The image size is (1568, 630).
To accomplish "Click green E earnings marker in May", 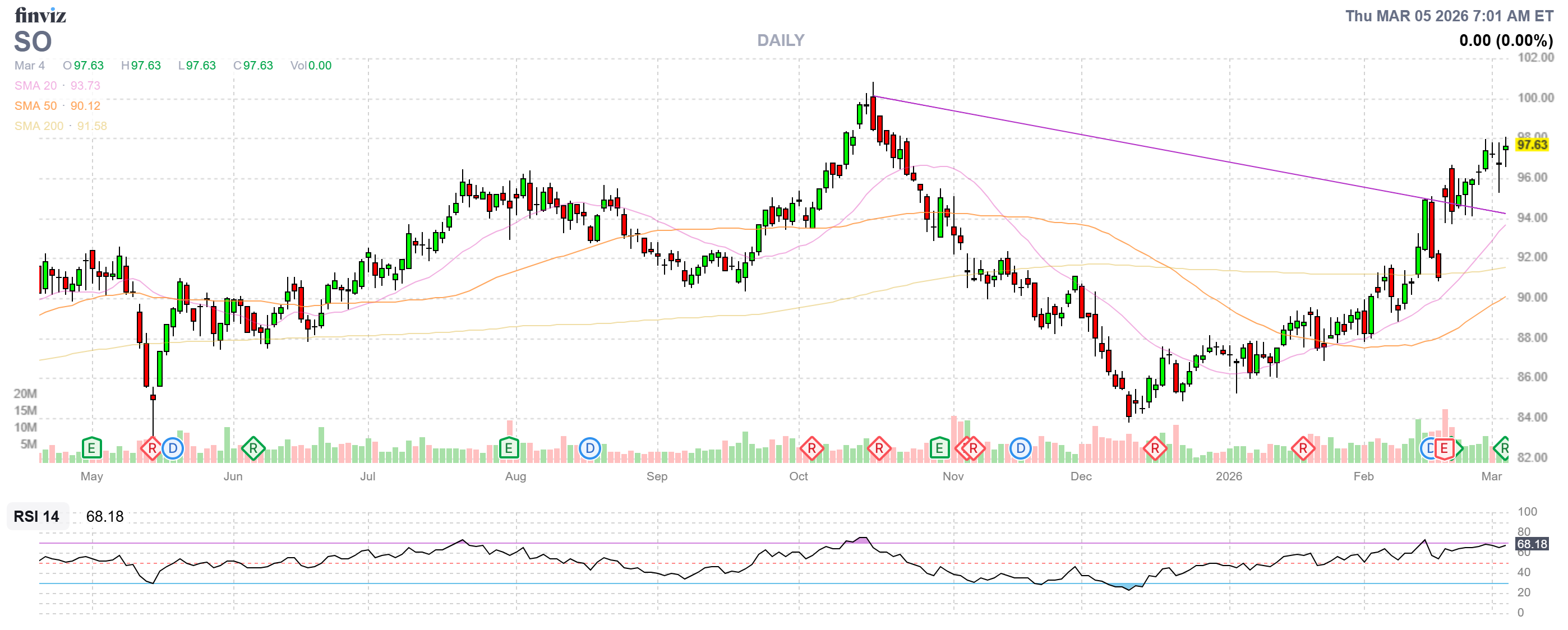I will [91, 449].
